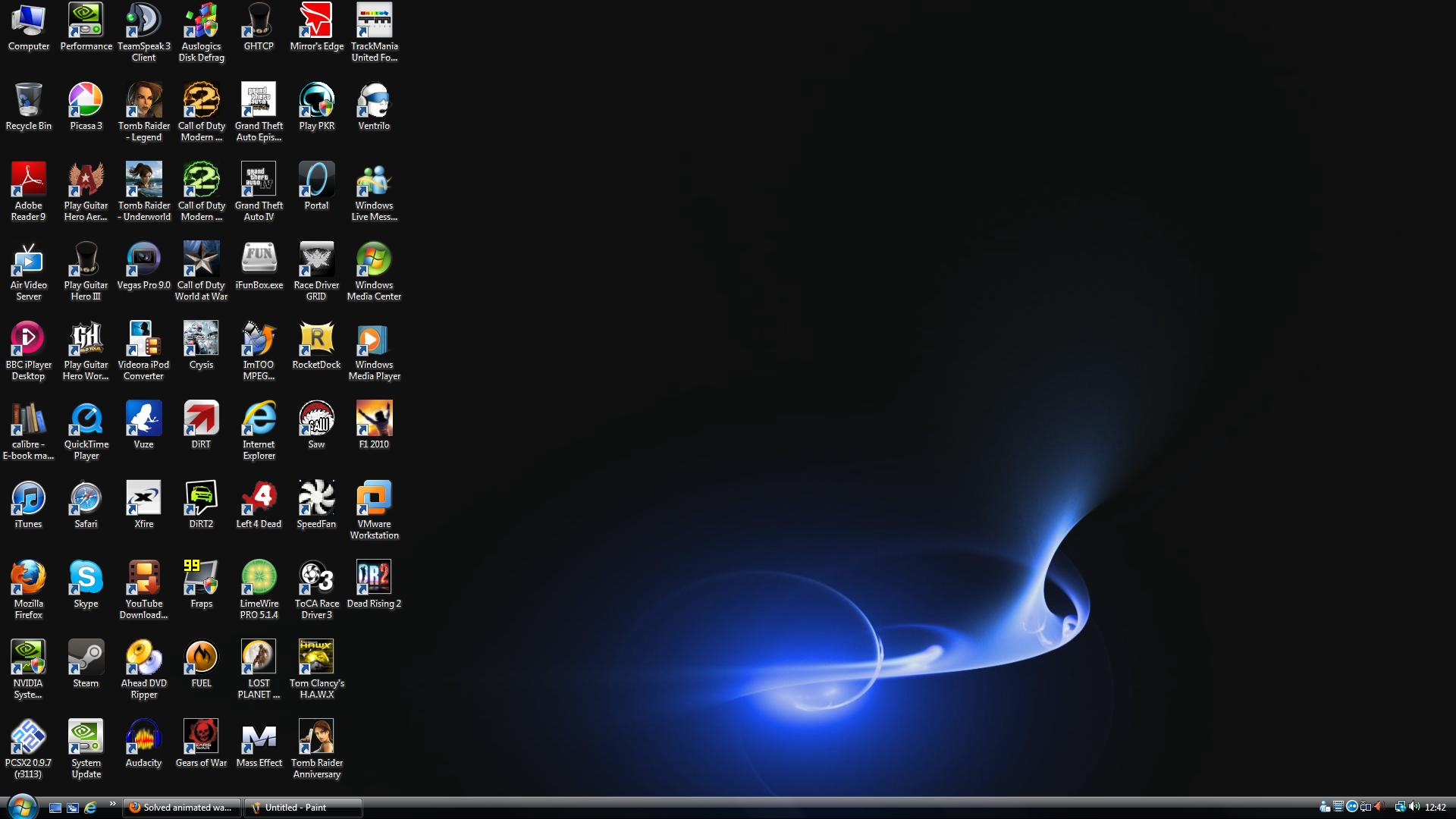1456x819 pixels.
Task: Select the Crysis game icon
Action: [x=201, y=339]
